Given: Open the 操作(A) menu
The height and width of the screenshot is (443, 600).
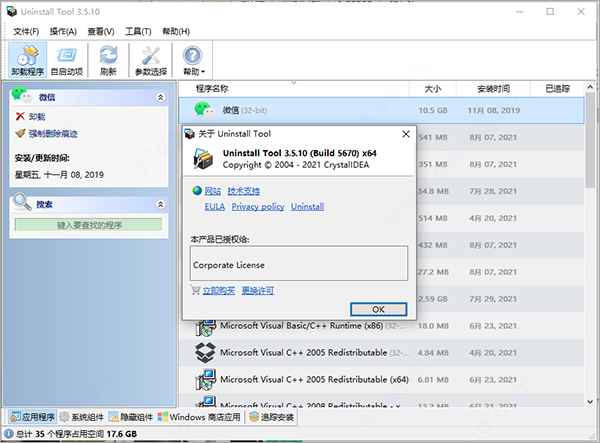Looking at the screenshot, I should pyautogui.click(x=63, y=31).
